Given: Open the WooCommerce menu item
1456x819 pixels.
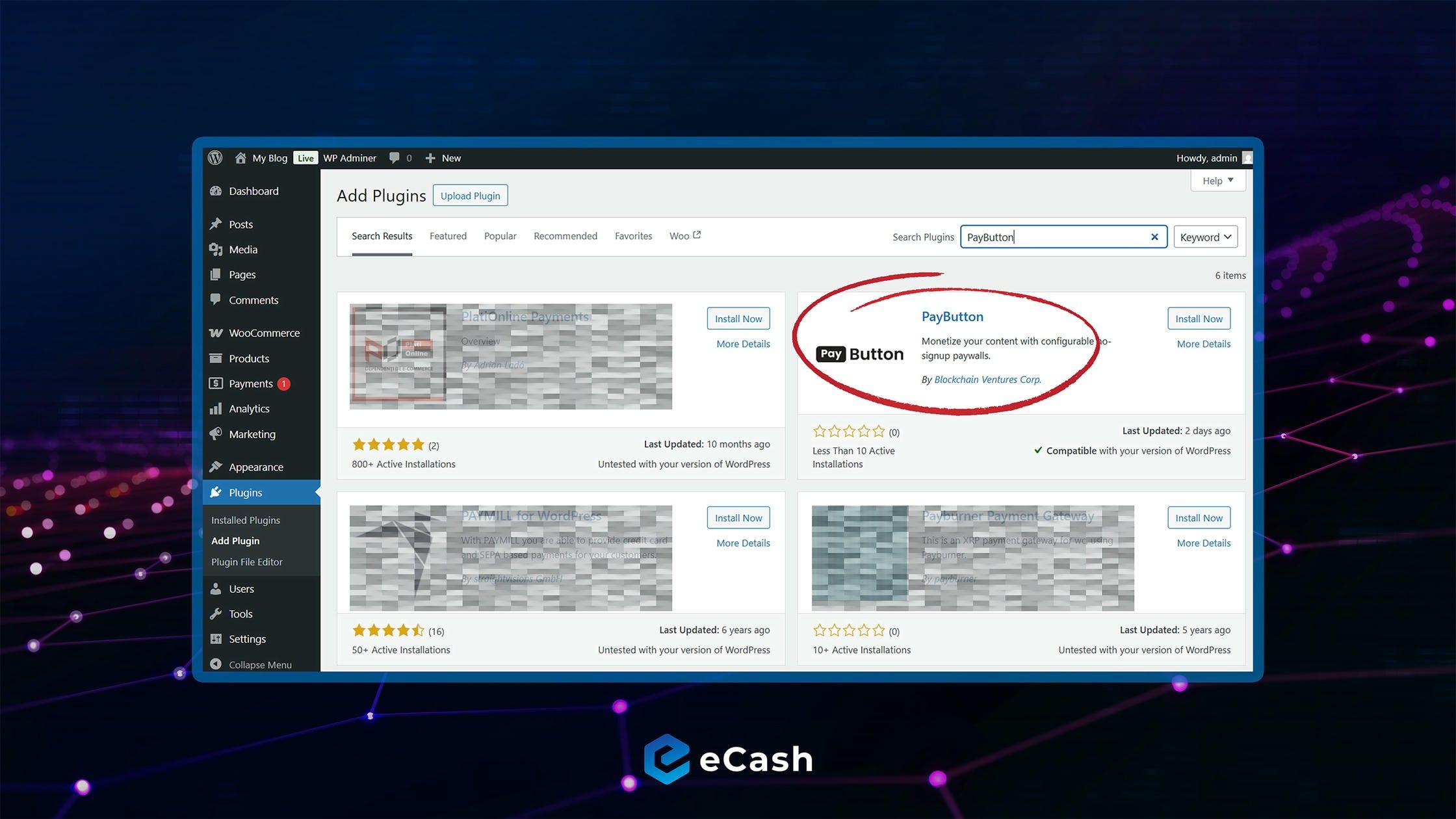Looking at the screenshot, I should tap(264, 333).
